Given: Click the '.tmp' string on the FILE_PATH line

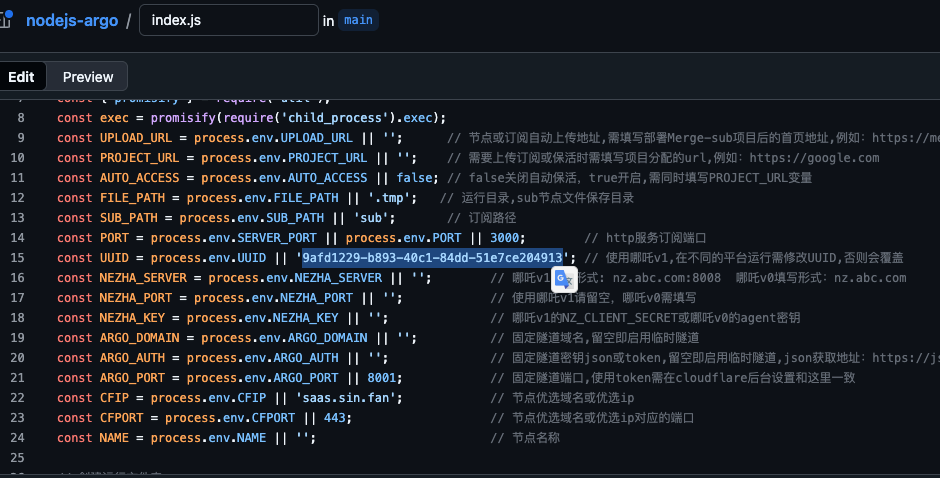Looking at the screenshot, I should point(385,198).
